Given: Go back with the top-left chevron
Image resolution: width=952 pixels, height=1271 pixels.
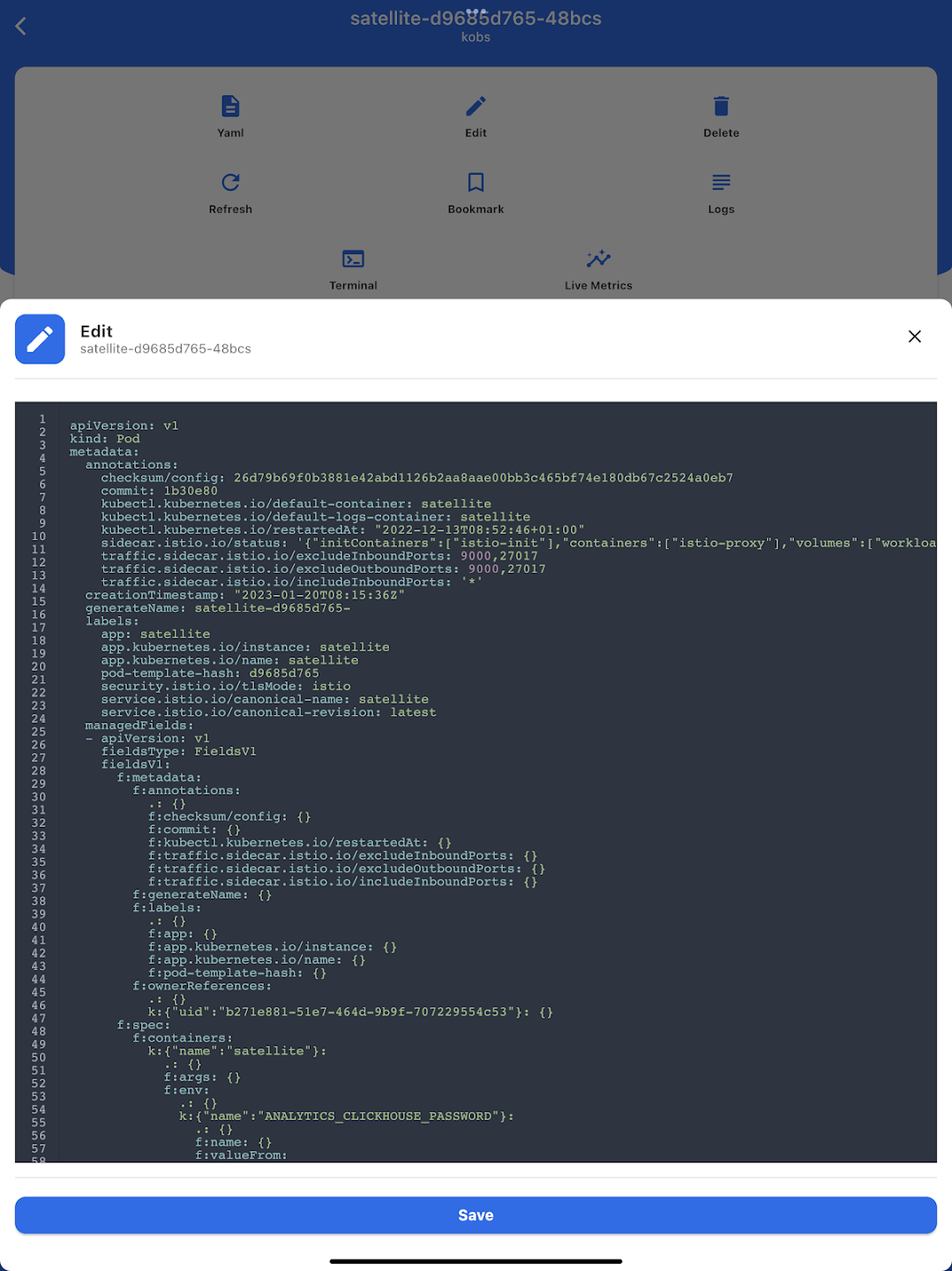Looking at the screenshot, I should tap(21, 26).
